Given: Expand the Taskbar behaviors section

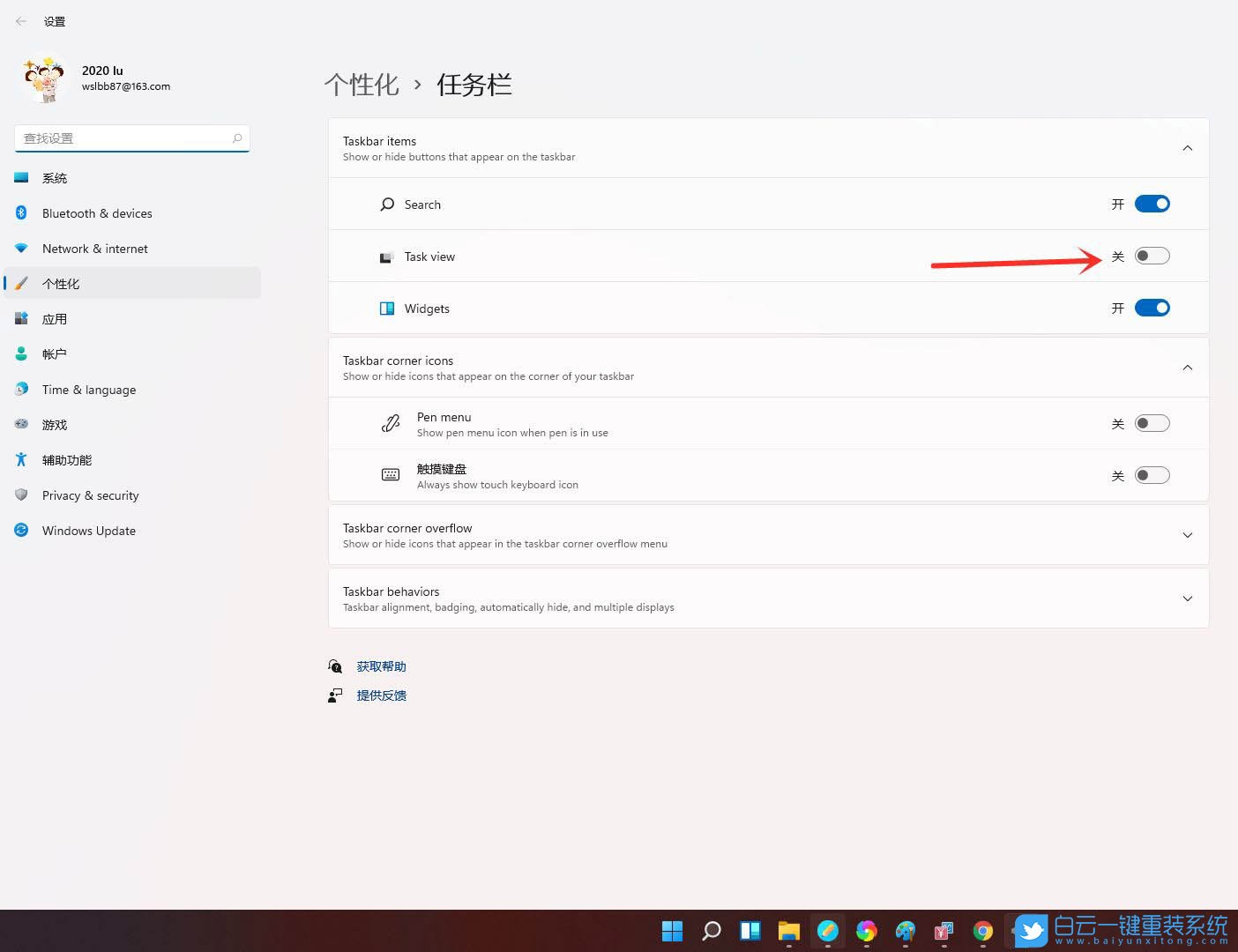Looking at the screenshot, I should pyautogui.click(x=1188, y=599).
